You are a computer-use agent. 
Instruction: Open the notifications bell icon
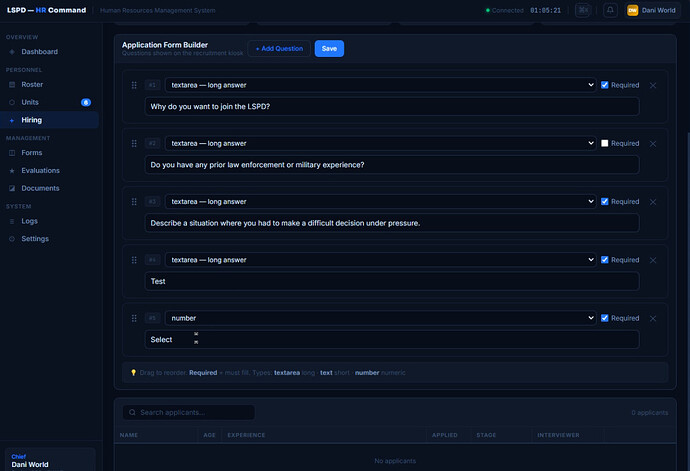point(610,10)
